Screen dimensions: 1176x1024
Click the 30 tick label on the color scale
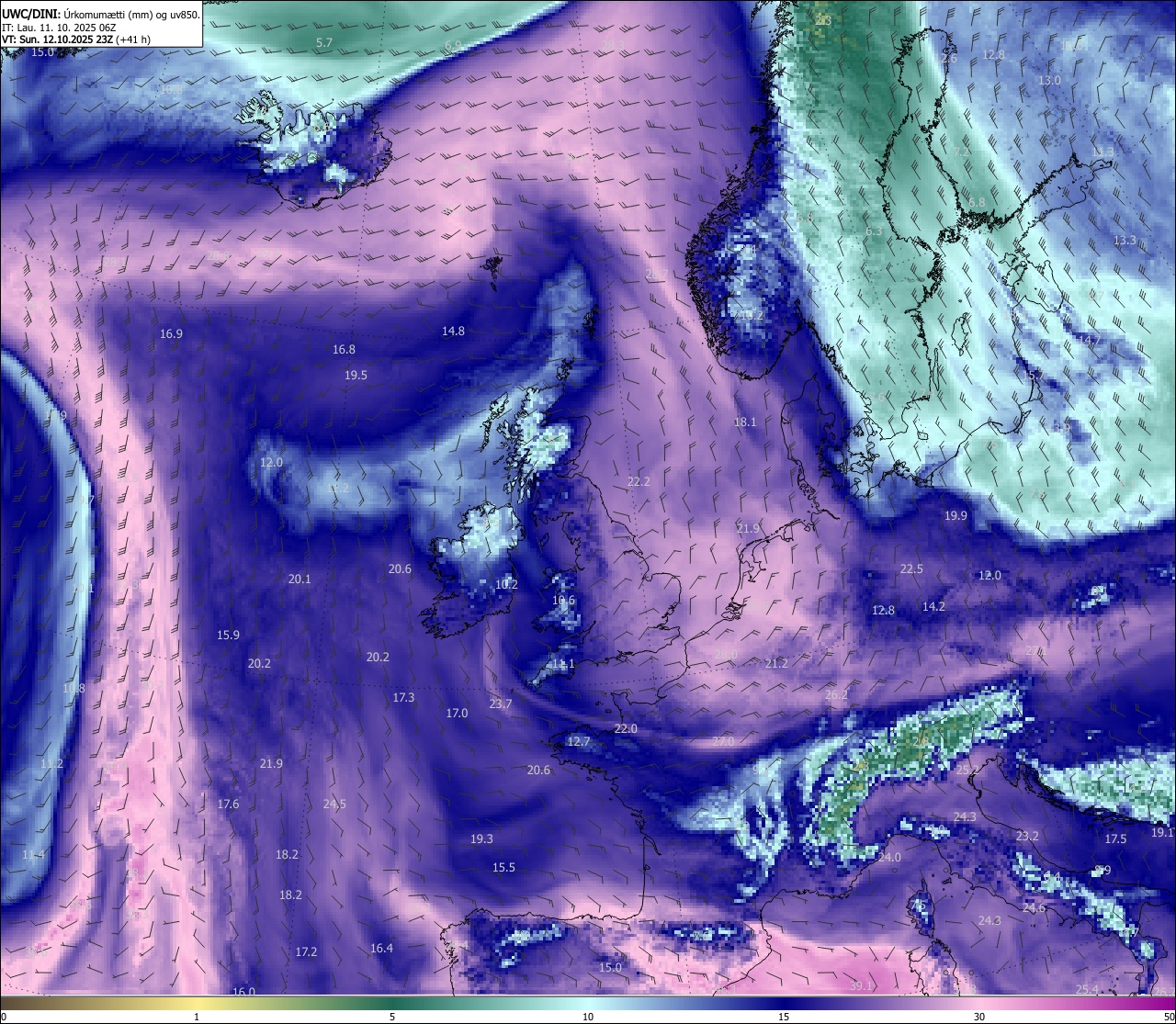tap(979, 1017)
